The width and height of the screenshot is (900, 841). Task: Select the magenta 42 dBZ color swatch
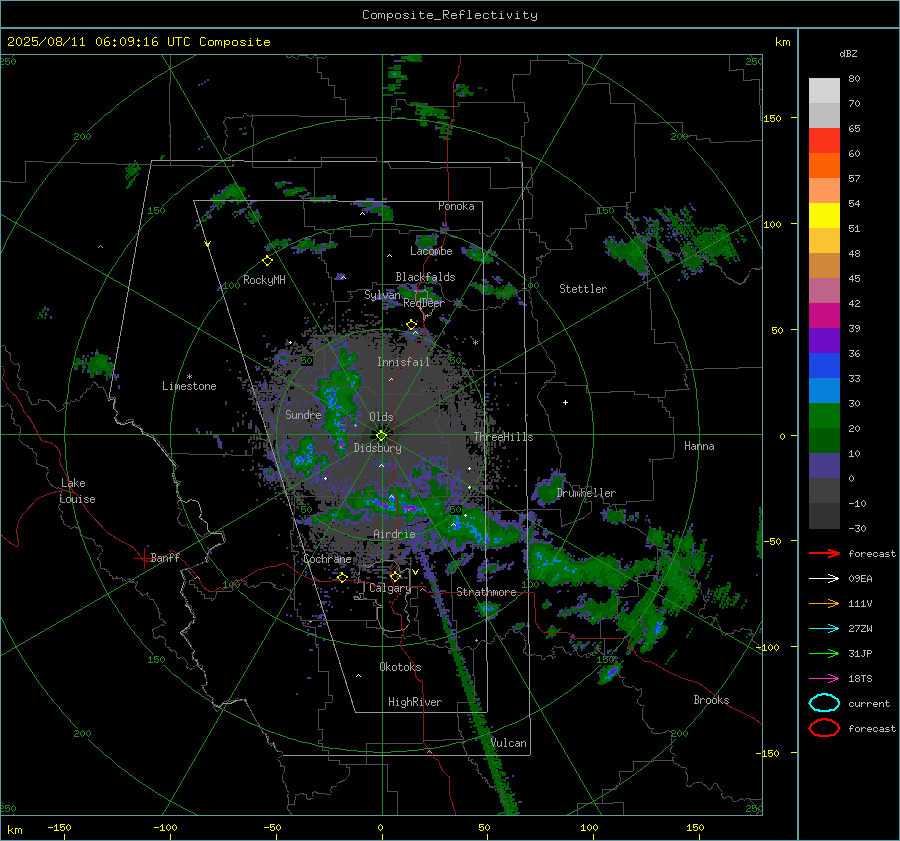pos(824,315)
